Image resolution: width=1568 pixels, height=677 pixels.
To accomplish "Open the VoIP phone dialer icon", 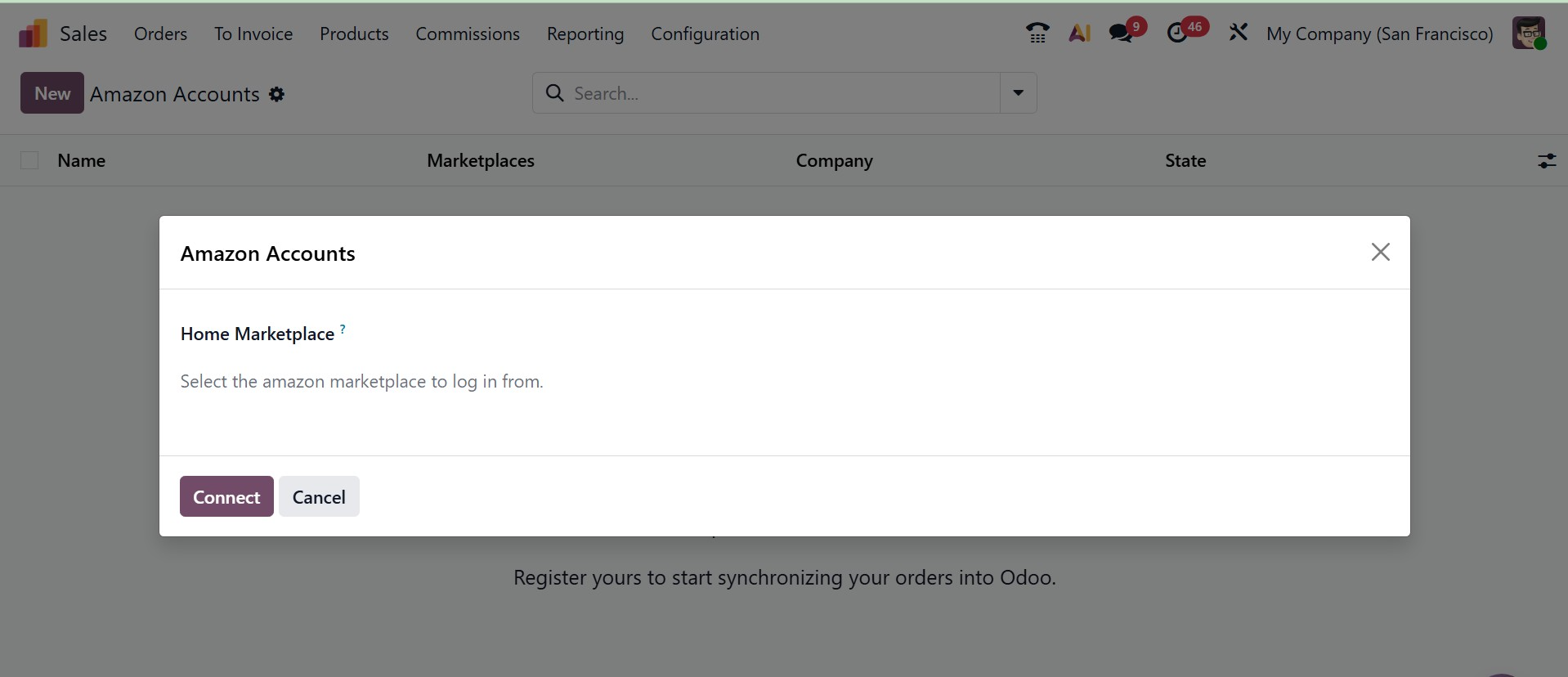I will click(1037, 34).
